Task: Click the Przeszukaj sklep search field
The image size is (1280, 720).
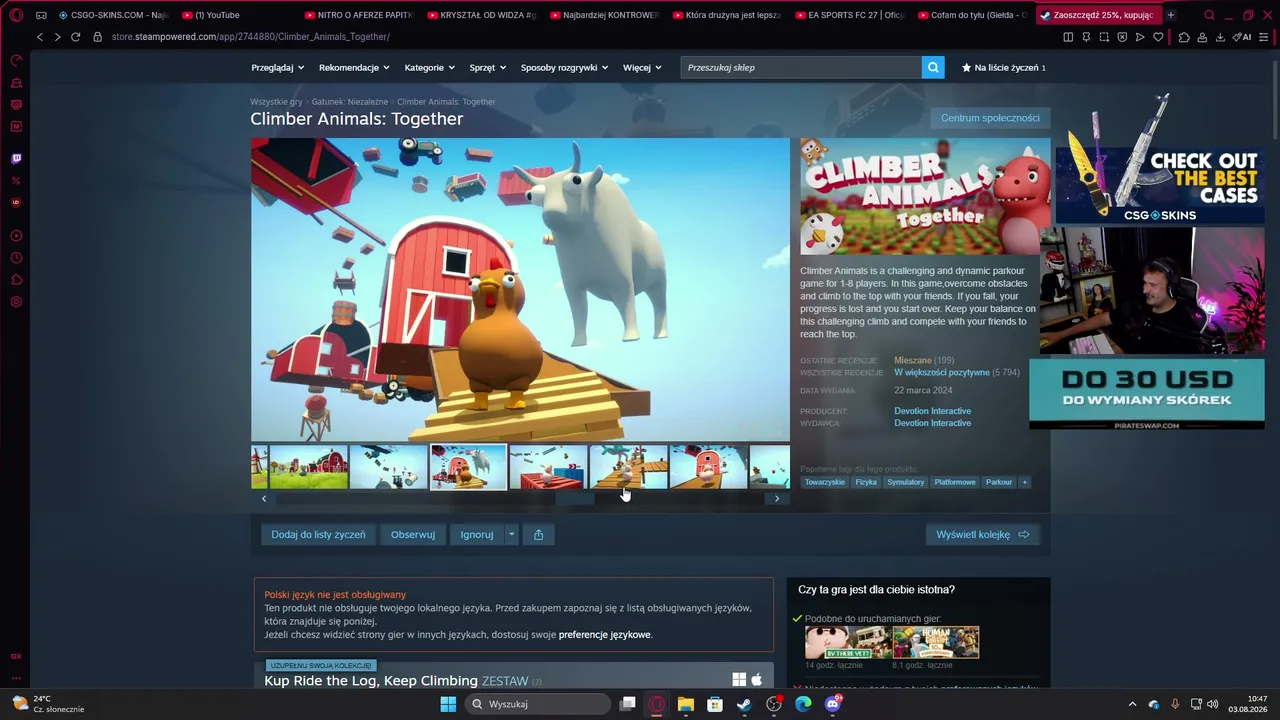Action: (x=801, y=67)
